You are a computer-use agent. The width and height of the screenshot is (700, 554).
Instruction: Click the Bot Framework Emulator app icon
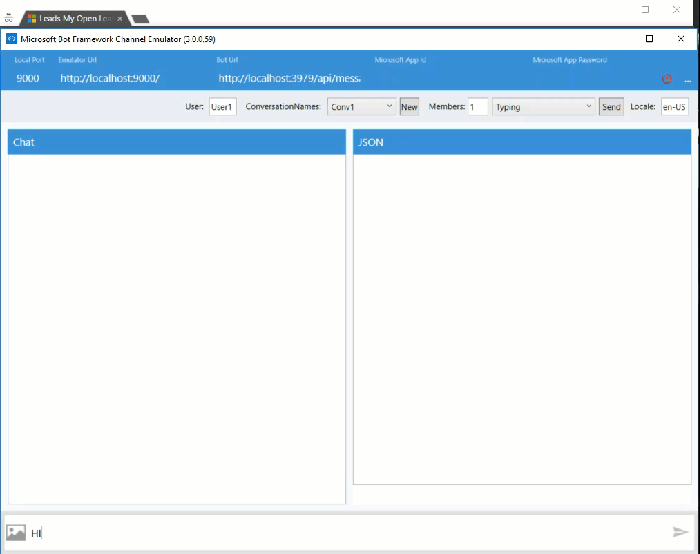12,39
